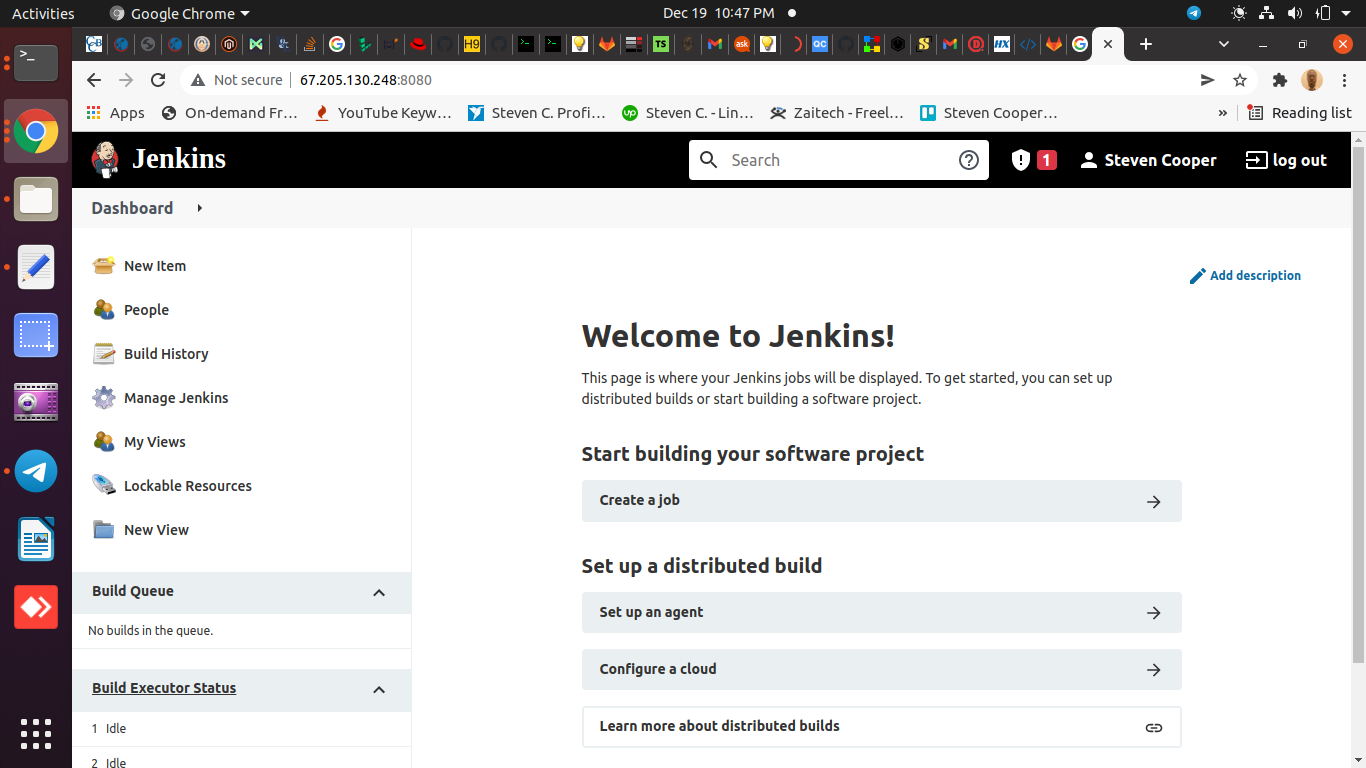This screenshot has height=768, width=1366.
Task: Click the Manage Jenkins gear icon
Action: (104, 397)
